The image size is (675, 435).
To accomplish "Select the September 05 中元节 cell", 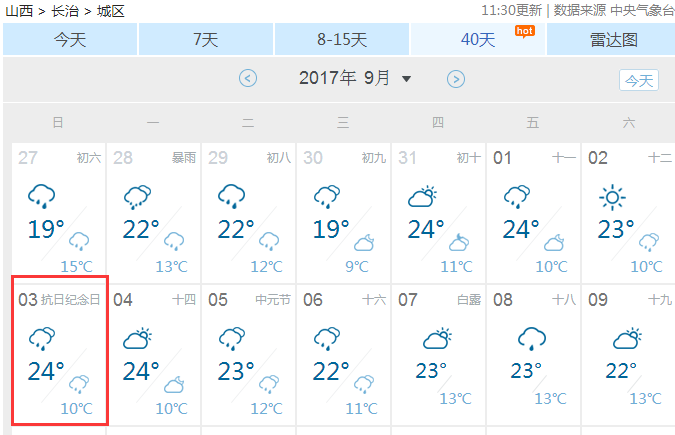I will (248, 355).
